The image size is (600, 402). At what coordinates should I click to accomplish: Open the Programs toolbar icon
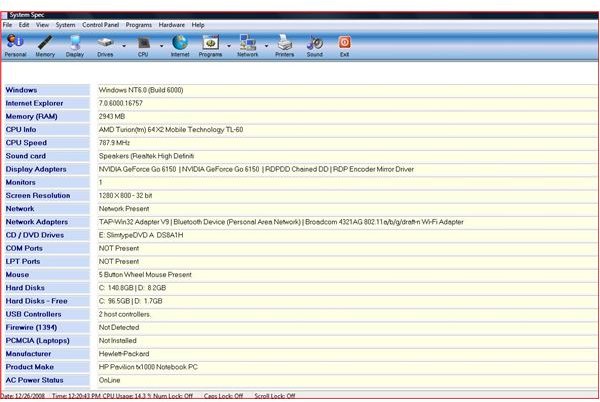(210, 46)
